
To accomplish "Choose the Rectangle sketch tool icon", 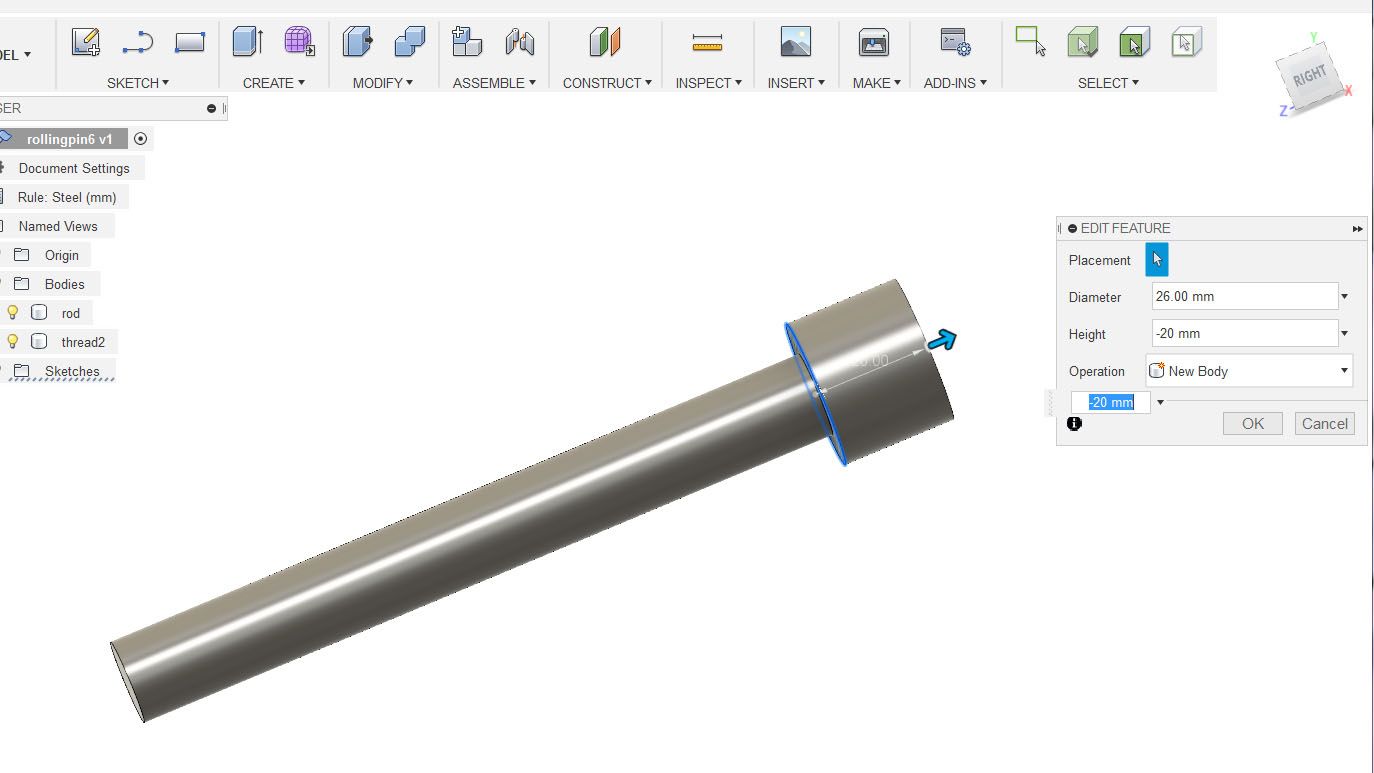I will tap(189, 42).
